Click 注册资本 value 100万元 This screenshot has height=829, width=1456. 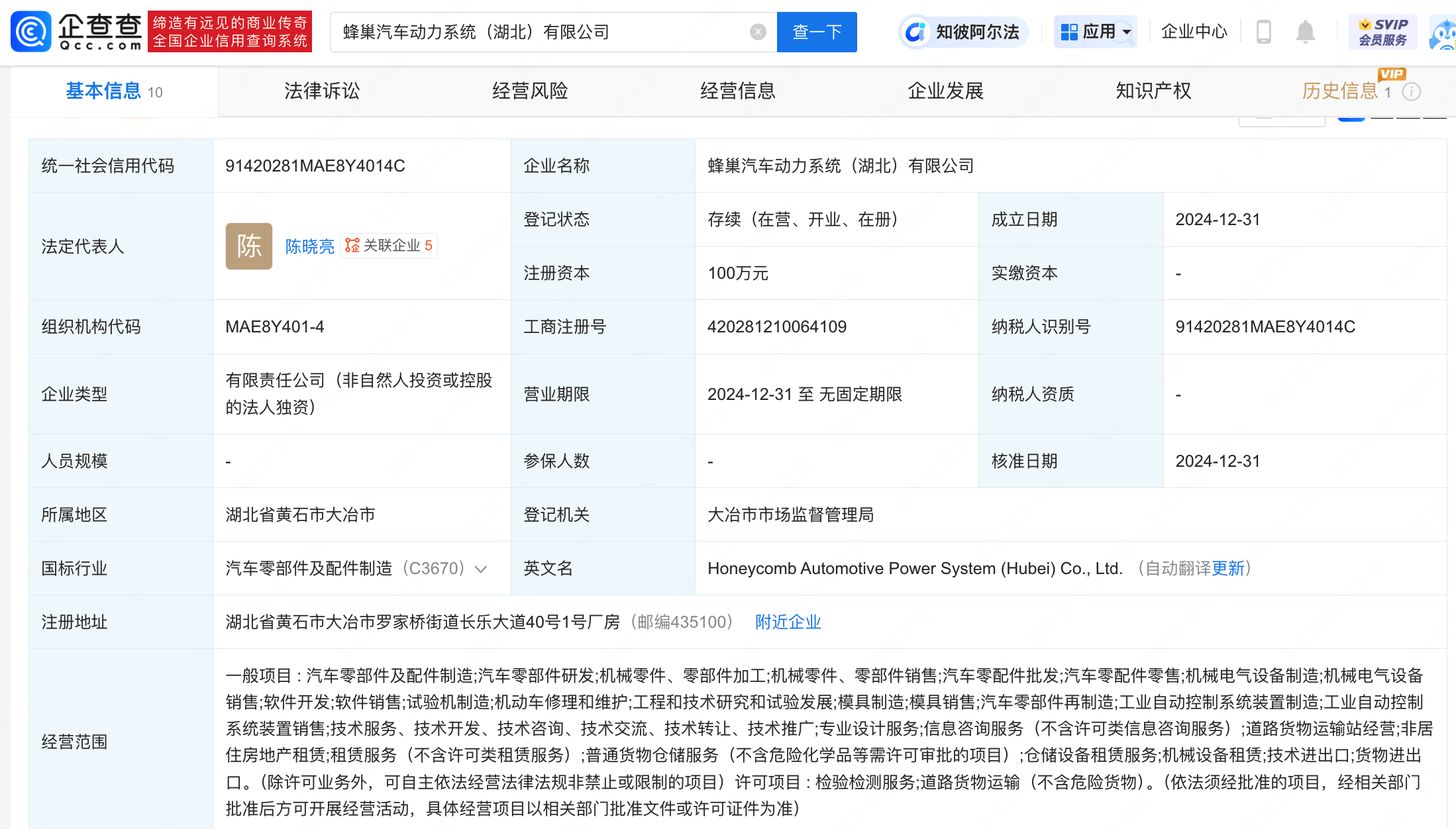click(x=738, y=273)
